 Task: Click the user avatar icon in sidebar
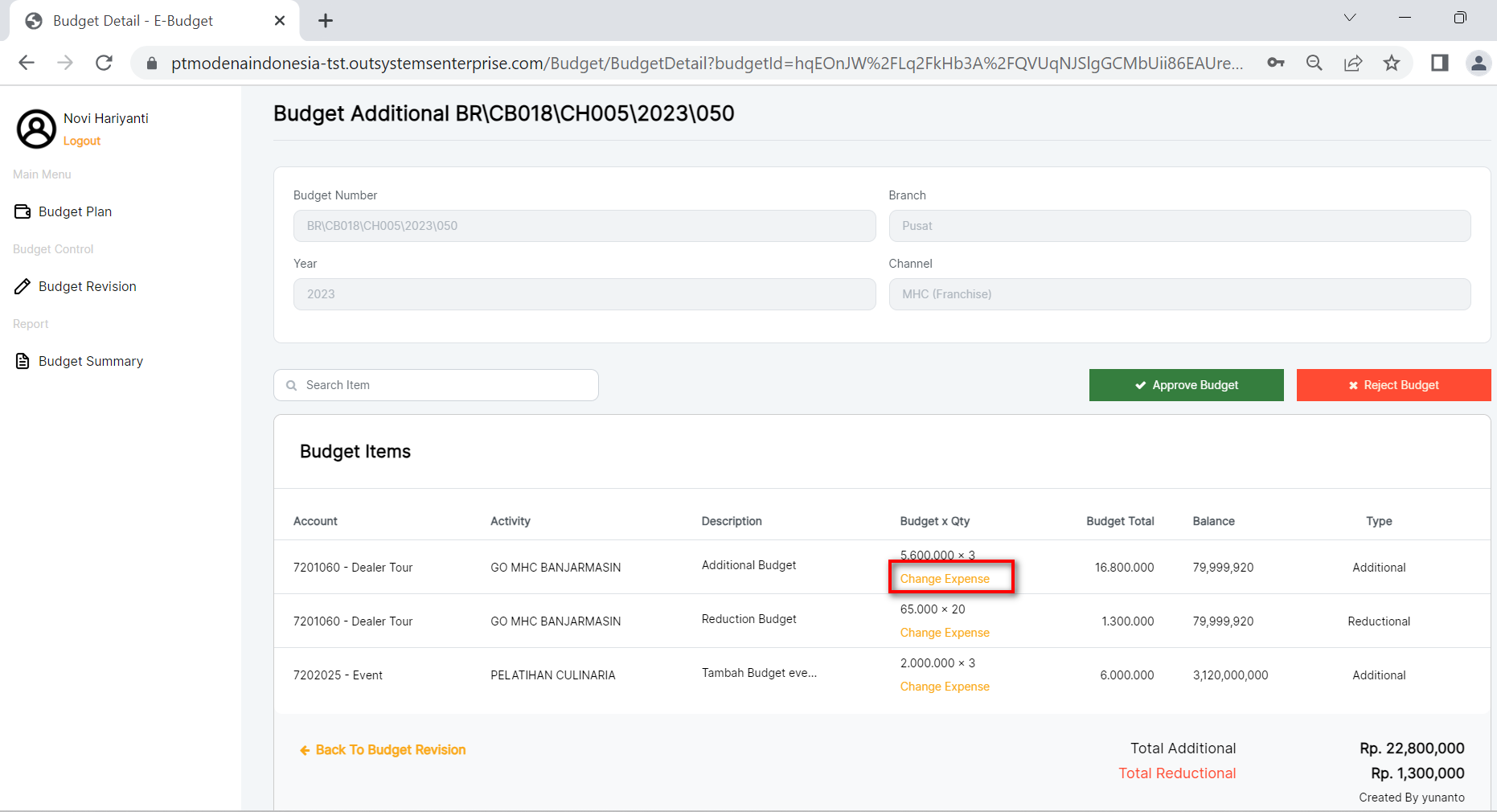[36, 129]
